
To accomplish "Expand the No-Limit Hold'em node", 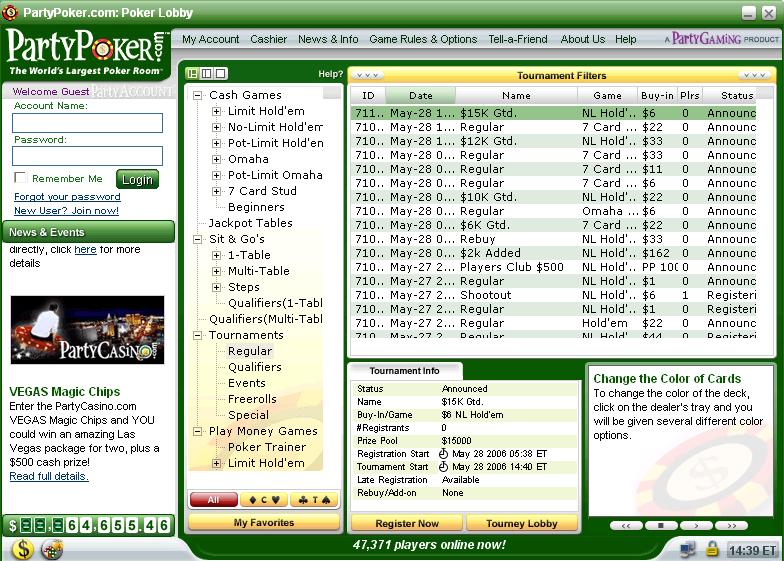I will pos(216,127).
